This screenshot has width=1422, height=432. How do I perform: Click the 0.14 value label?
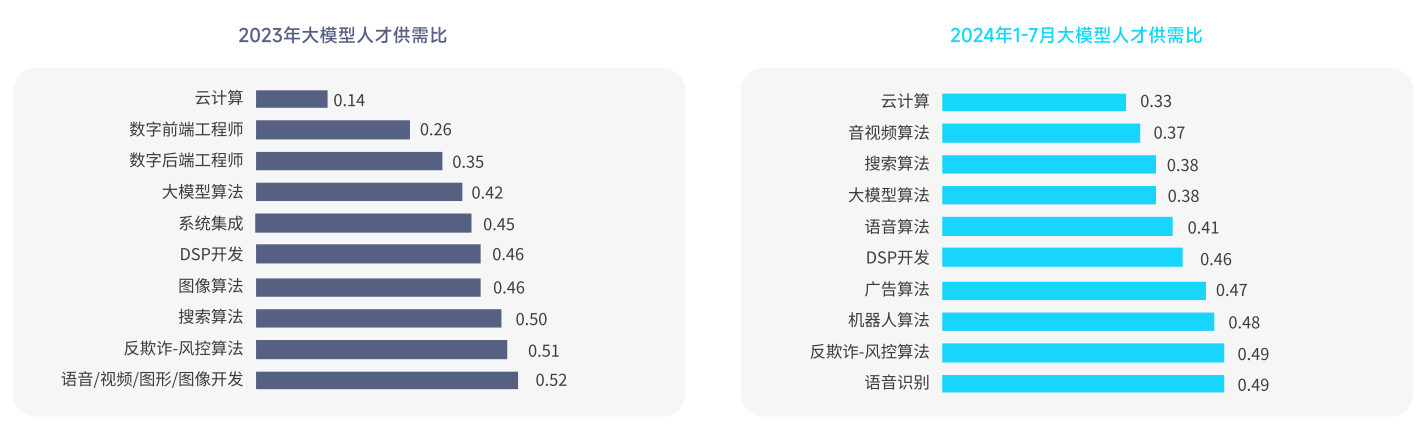click(x=349, y=100)
